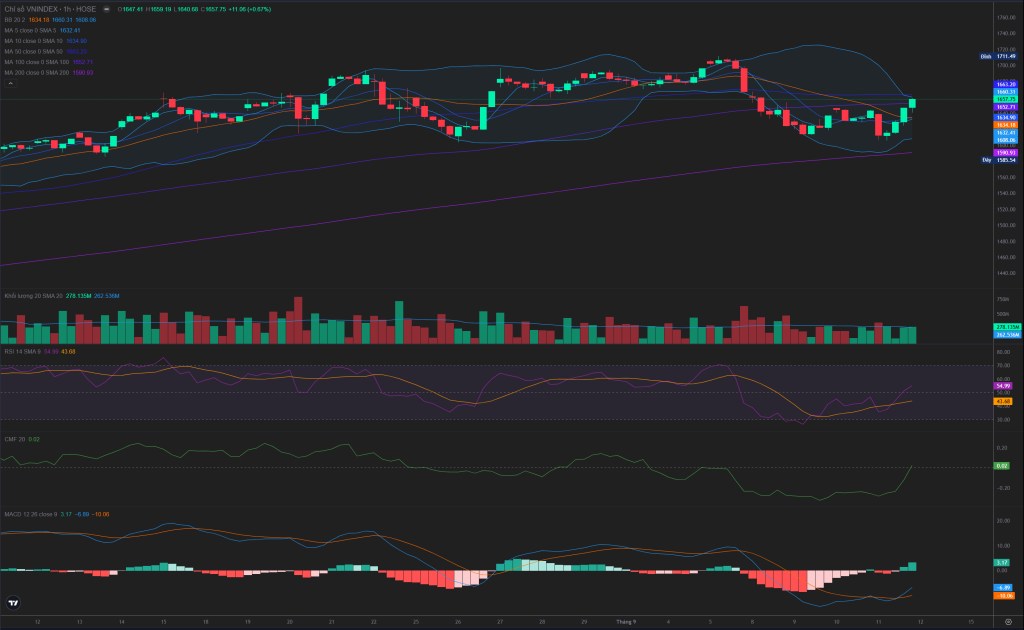Click the MA 50 close indicator label
1024x630 pixels.
tap(33, 52)
